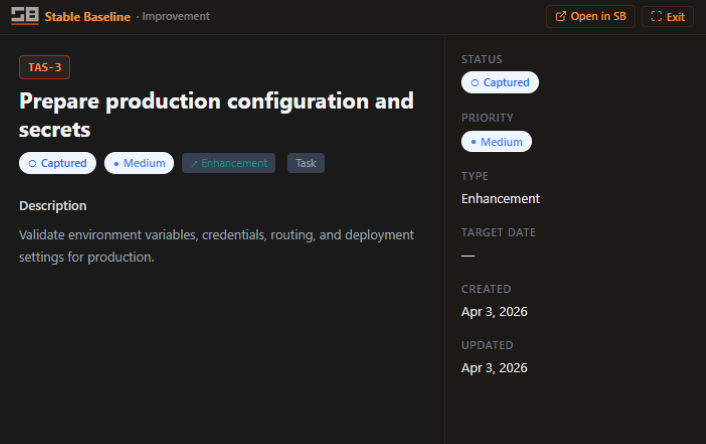Click the Stable Baseline app name
706x444 pixels.
[x=87, y=17]
